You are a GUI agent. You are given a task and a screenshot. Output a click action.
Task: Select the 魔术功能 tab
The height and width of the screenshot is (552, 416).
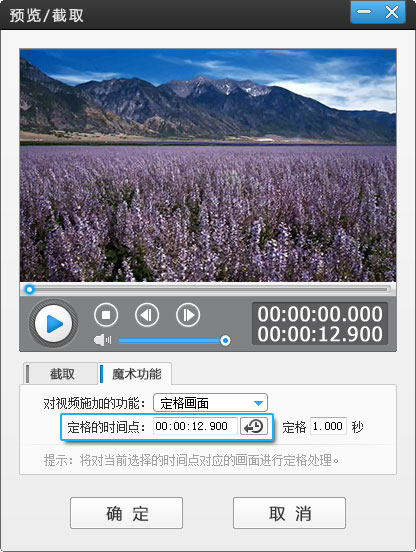pyautogui.click(x=135, y=374)
